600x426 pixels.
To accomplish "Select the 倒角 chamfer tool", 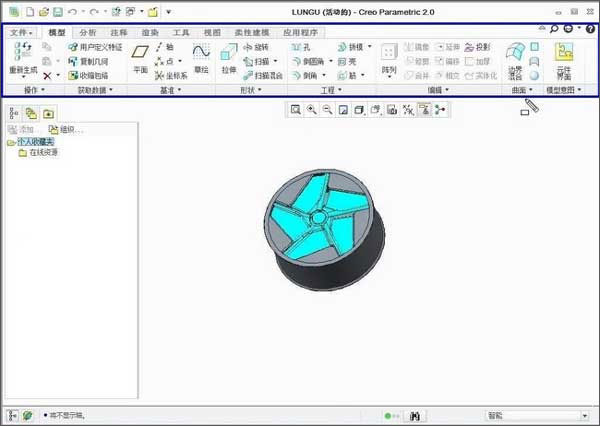I will (x=305, y=75).
